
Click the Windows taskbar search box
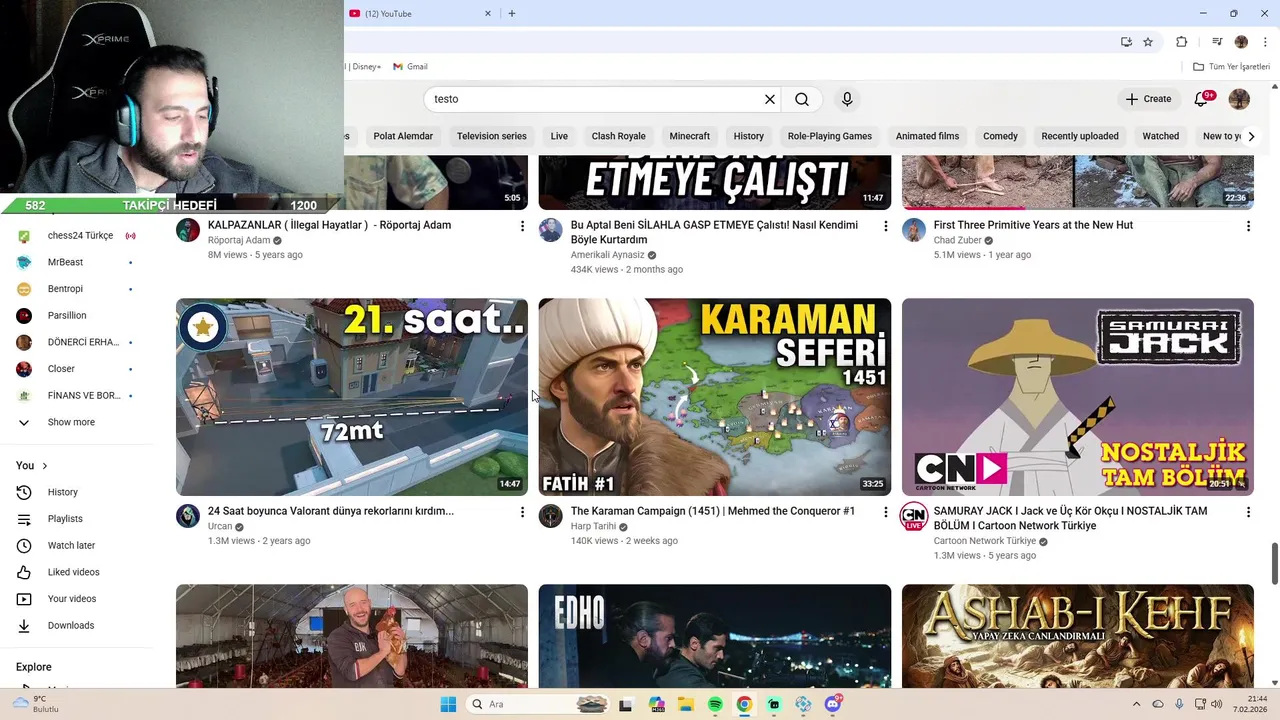coord(536,704)
